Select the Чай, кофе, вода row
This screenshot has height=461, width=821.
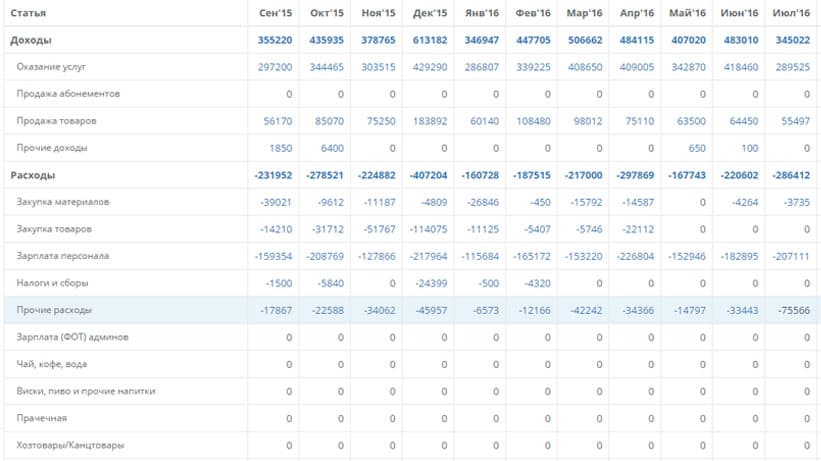(410, 364)
